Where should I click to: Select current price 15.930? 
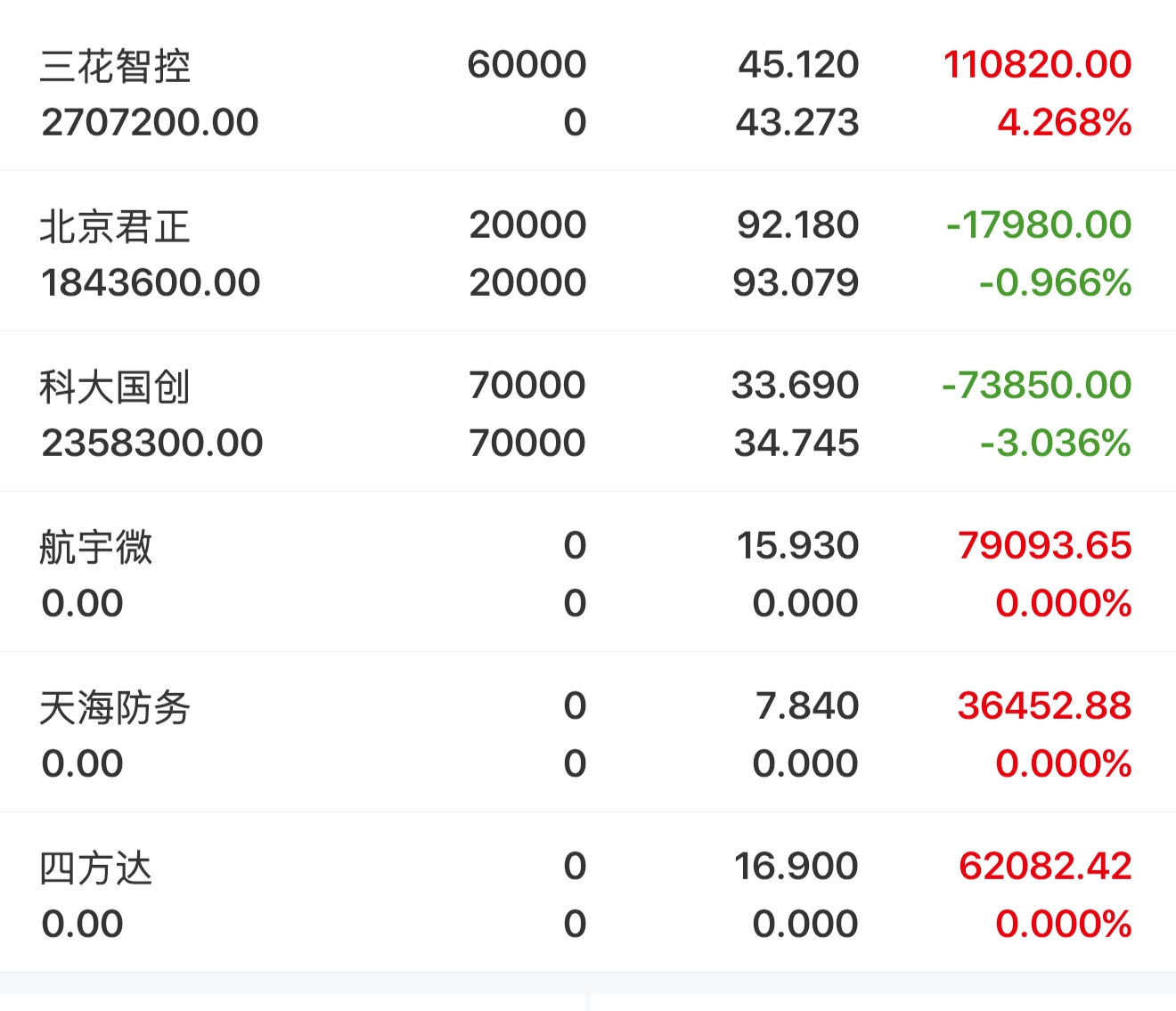[x=797, y=545]
